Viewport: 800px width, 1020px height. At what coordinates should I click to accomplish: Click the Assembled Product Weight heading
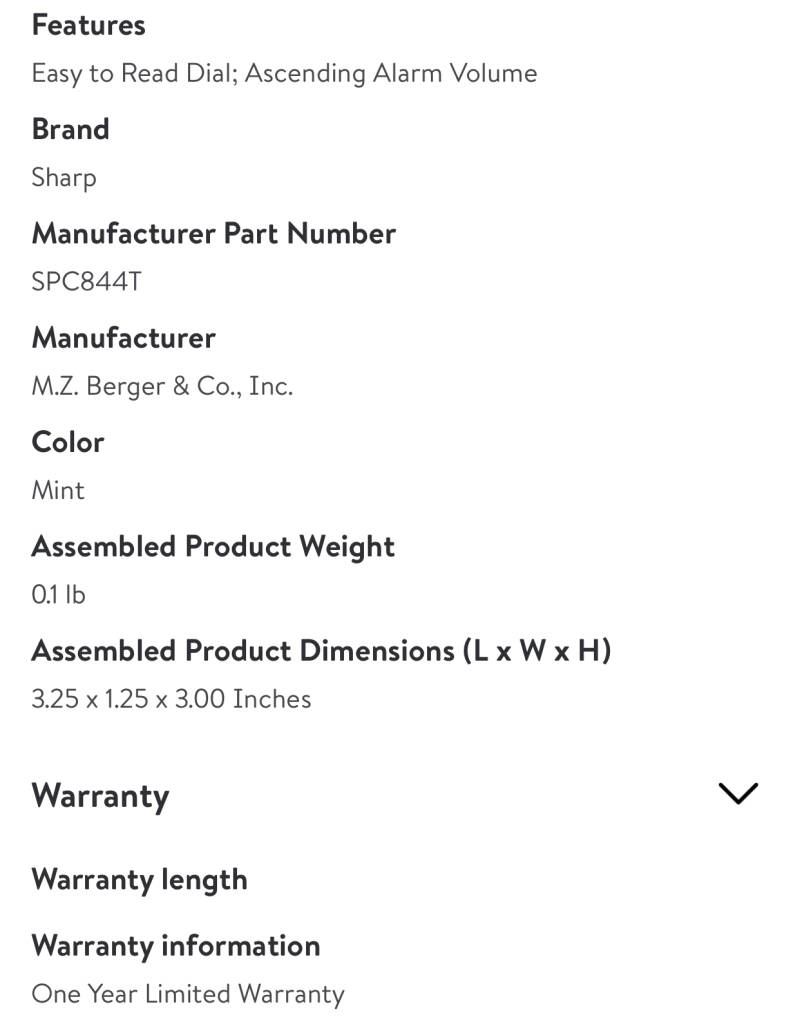tap(213, 546)
